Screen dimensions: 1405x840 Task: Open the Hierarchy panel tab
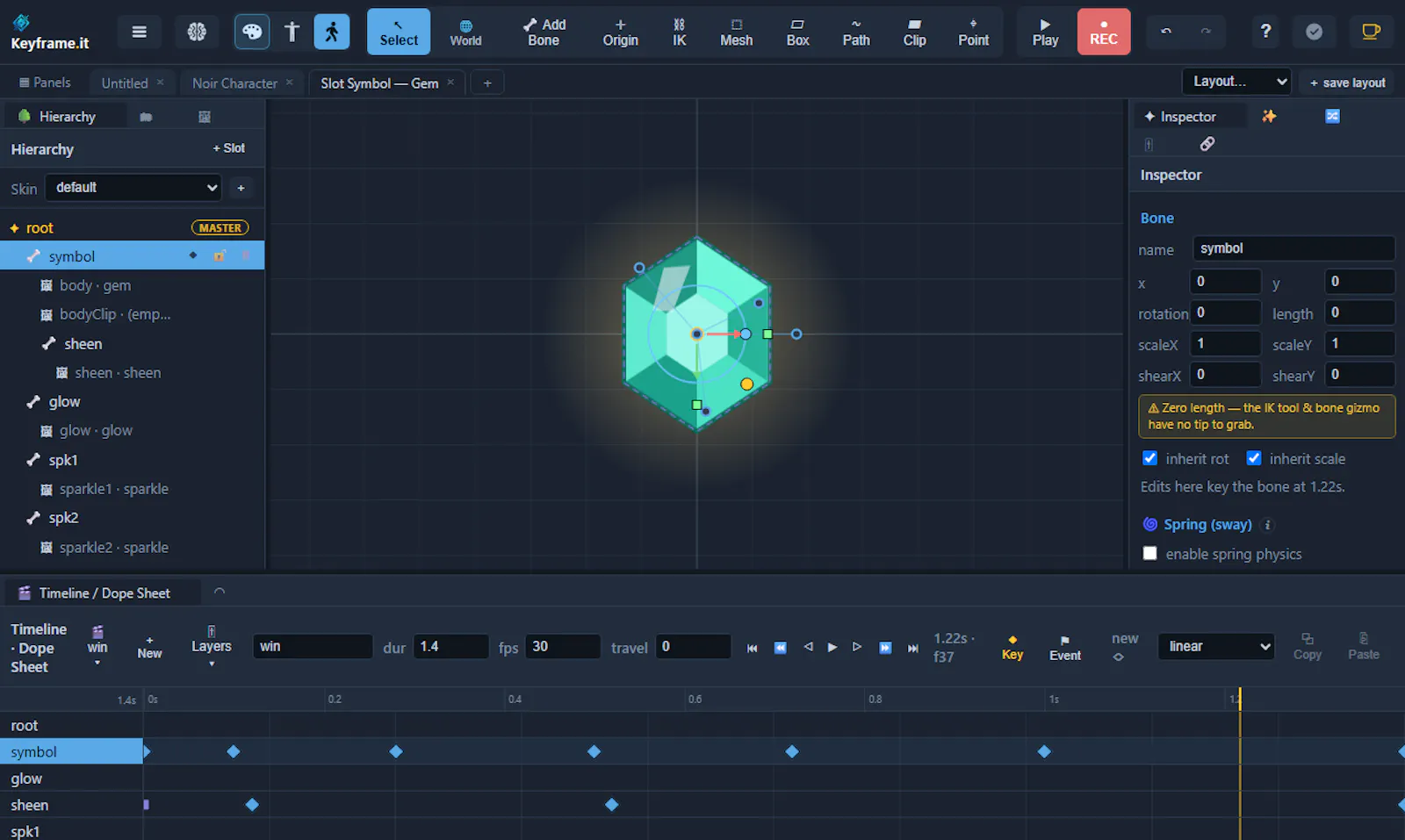[66, 117]
